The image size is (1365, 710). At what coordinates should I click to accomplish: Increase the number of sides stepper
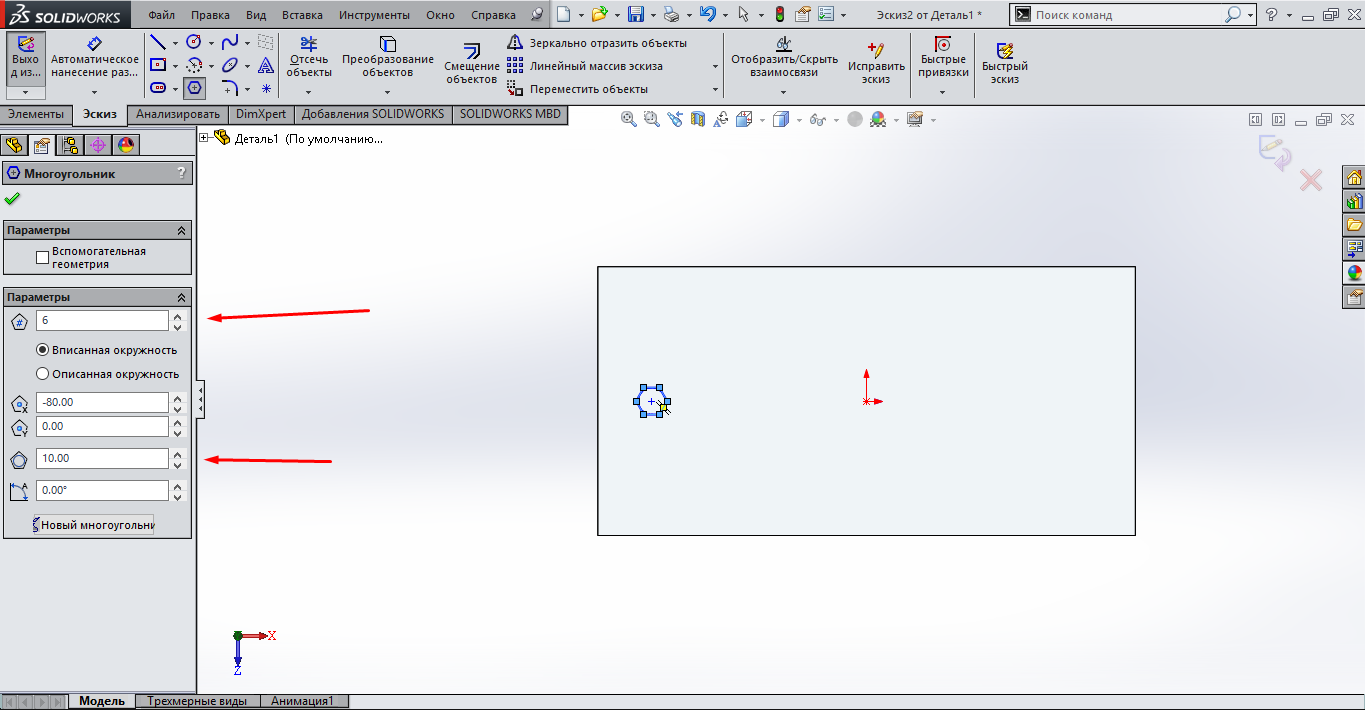[178, 315]
